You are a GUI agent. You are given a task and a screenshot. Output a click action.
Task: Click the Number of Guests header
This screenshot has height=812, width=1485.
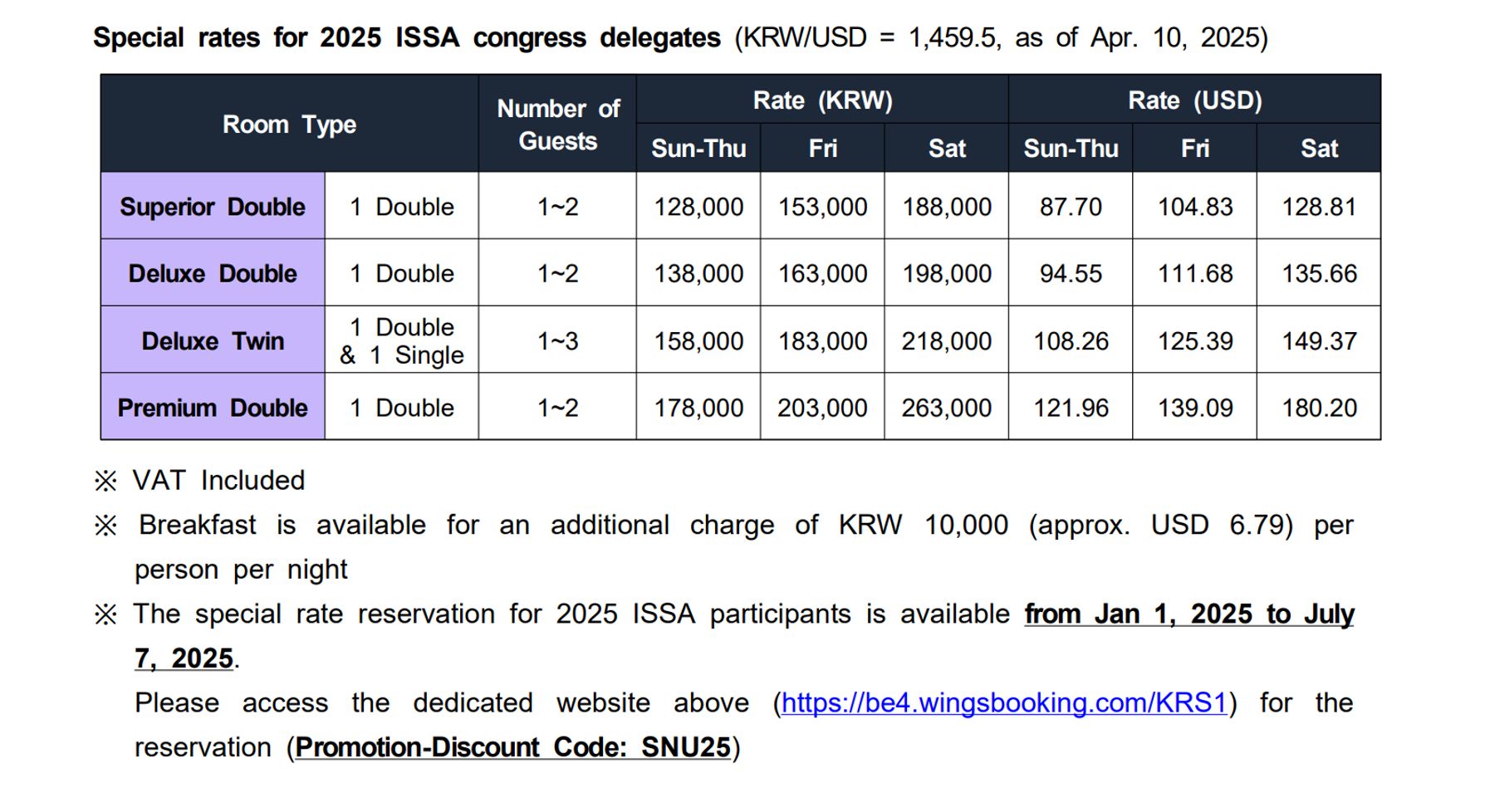[x=557, y=125]
